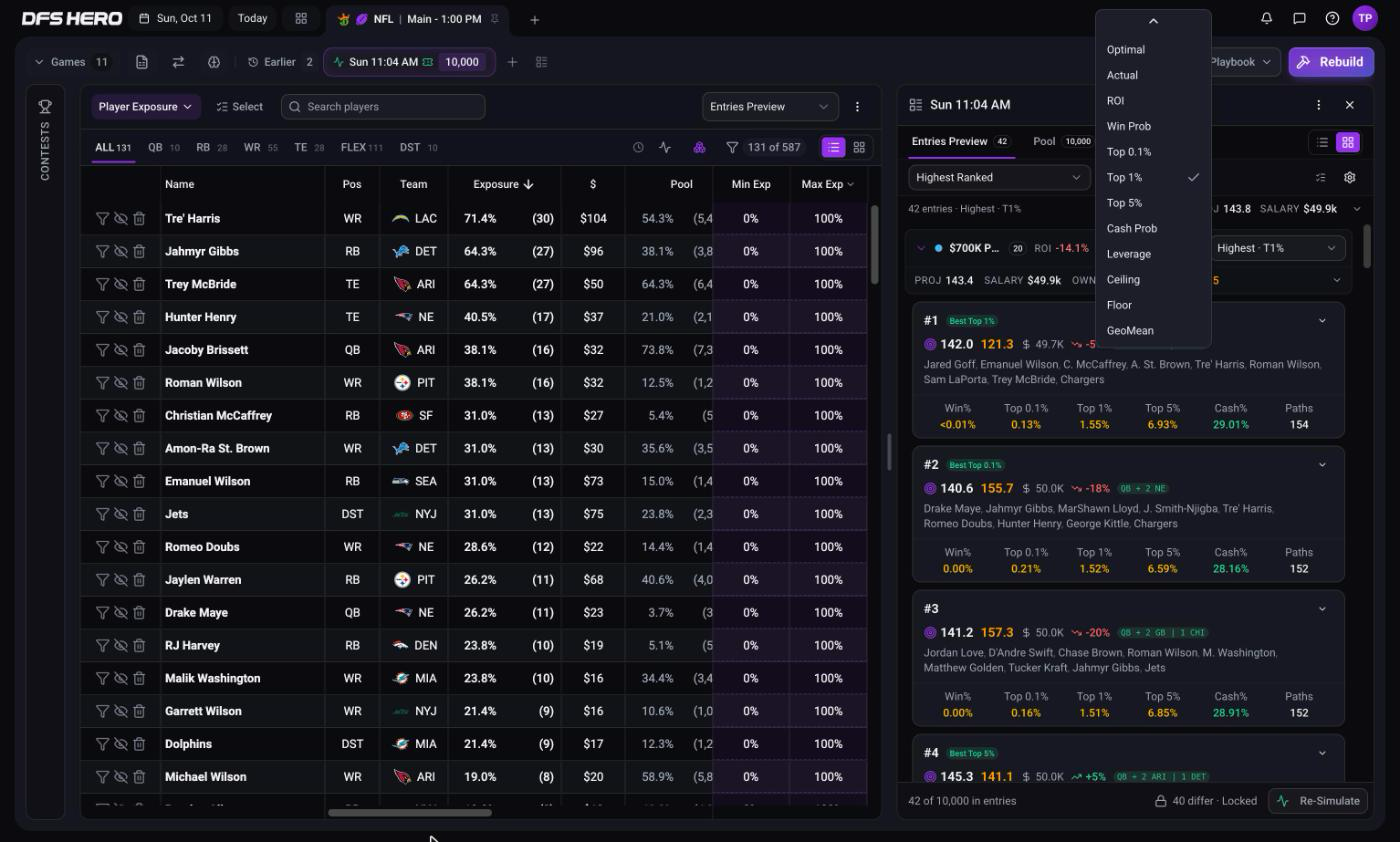Expand entry #1 details chevron
Screen dimensions: 1400x842
(x=1322, y=321)
